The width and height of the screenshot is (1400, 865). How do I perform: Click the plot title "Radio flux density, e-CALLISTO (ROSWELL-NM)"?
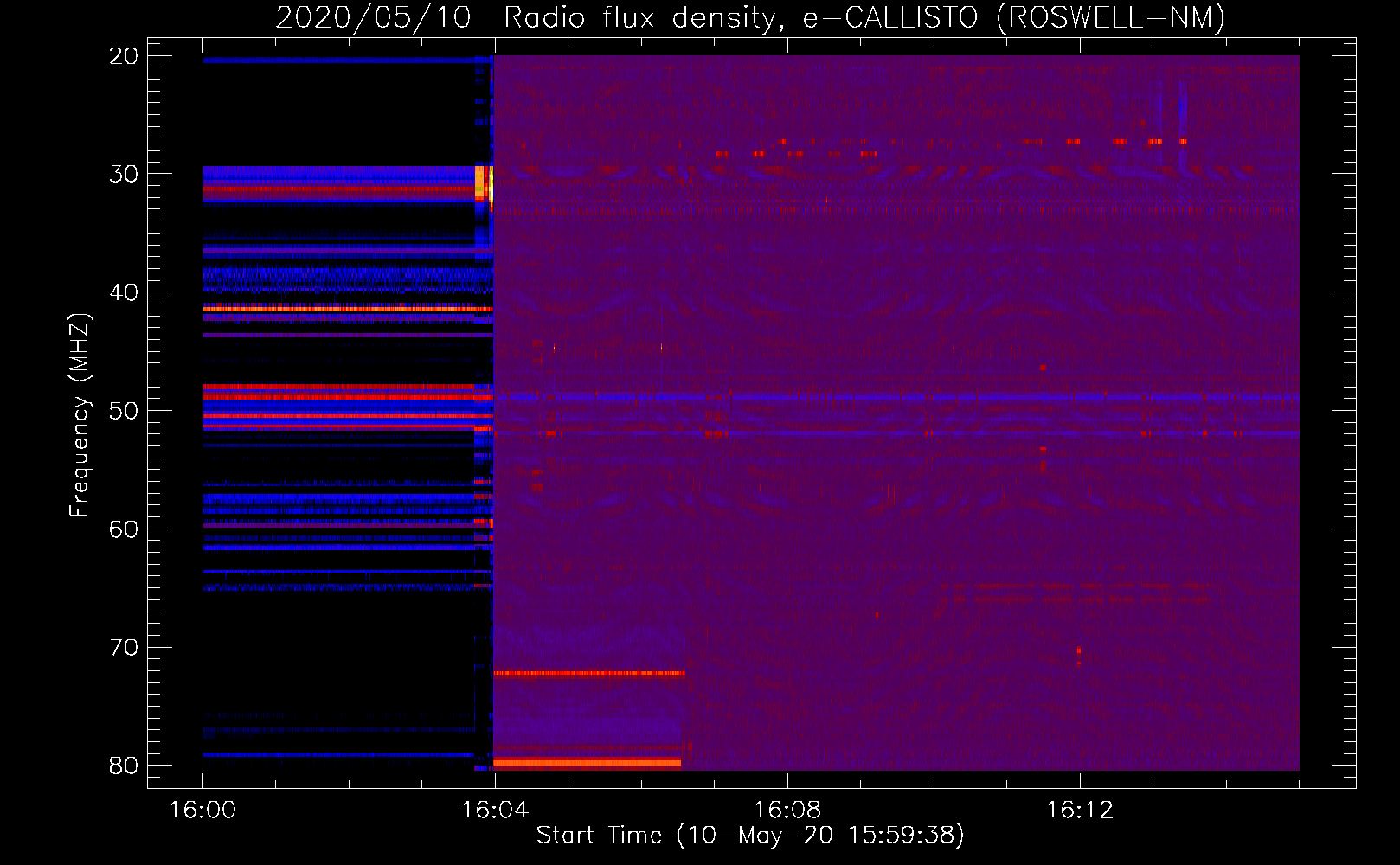[x=864, y=18]
